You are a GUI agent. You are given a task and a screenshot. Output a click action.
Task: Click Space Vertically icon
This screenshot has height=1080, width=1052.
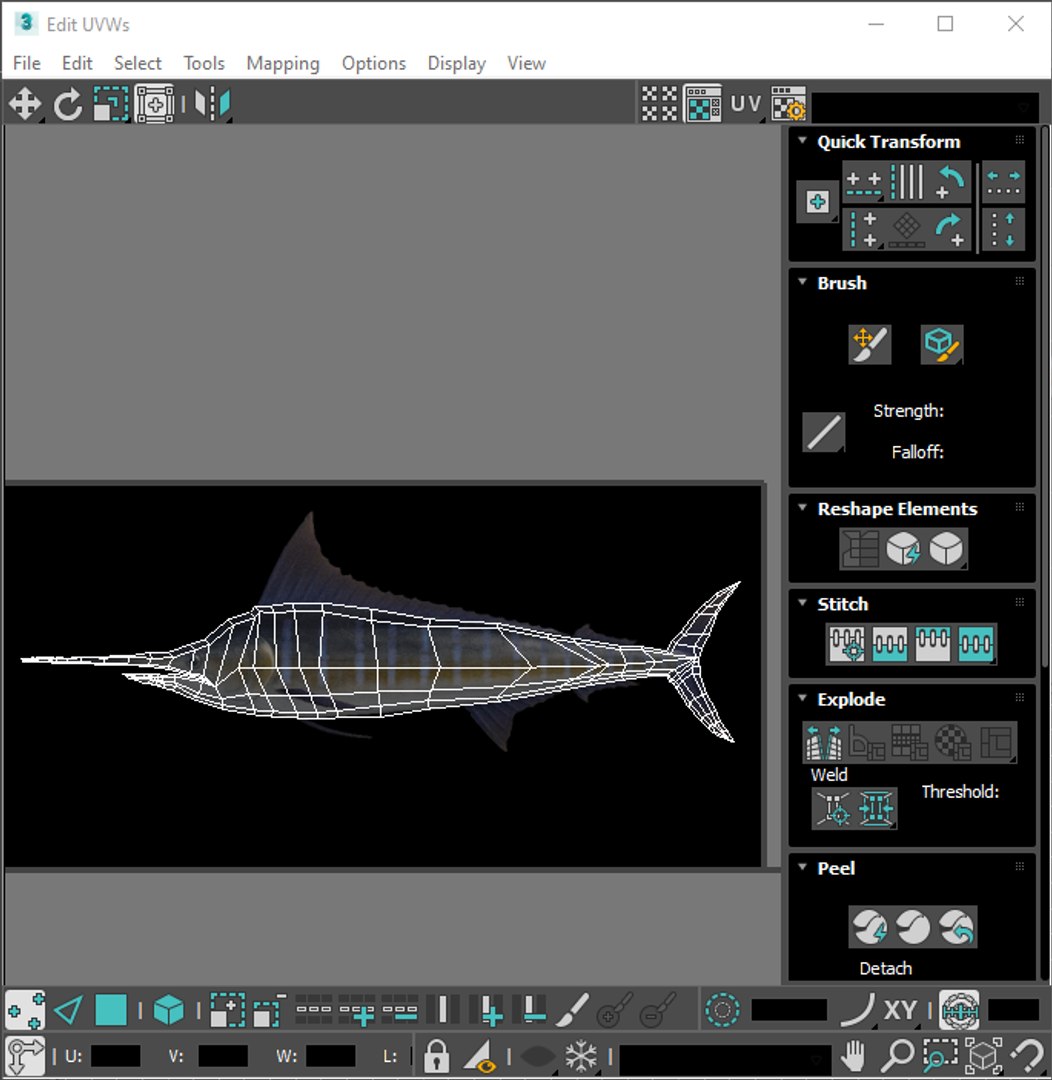click(1003, 229)
